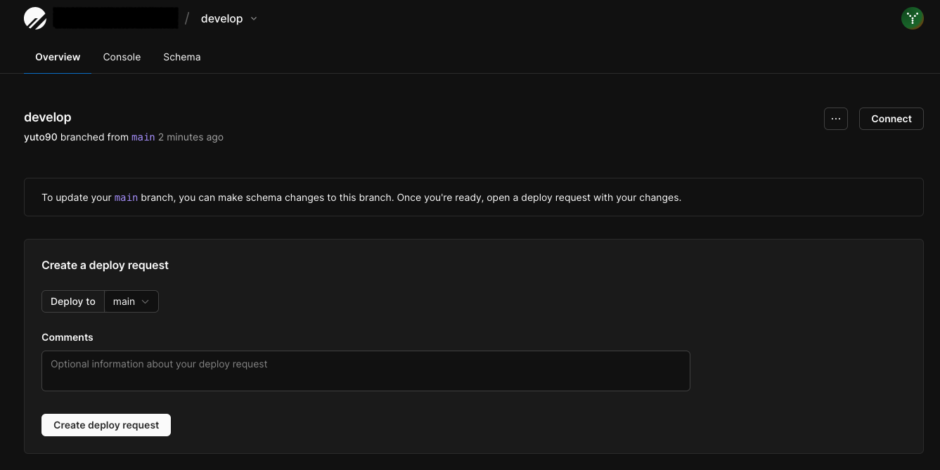Open the Schema tab
This screenshot has width=940, height=470.
[182, 57]
